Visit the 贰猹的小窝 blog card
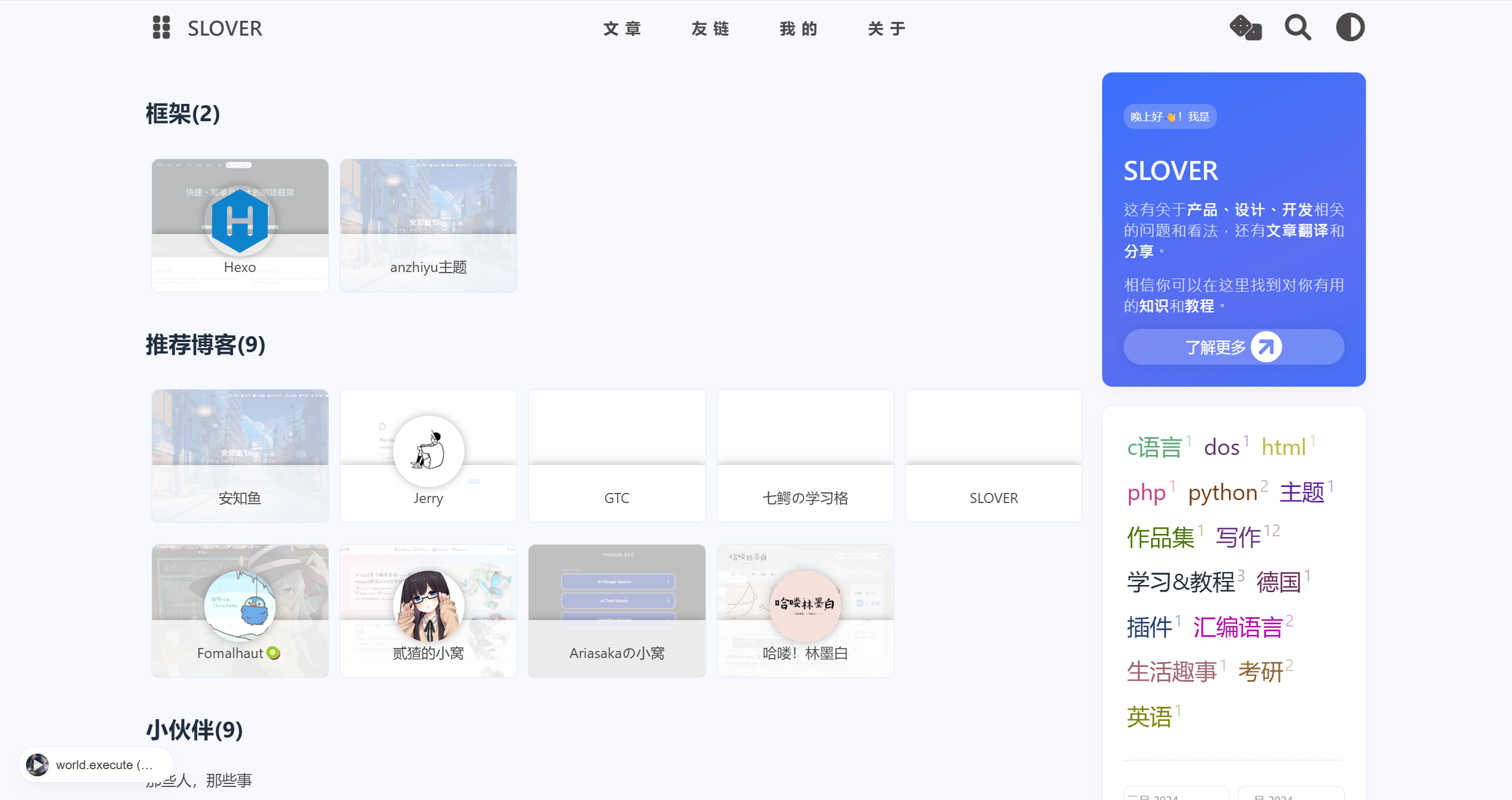 pyautogui.click(x=428, y=611)
